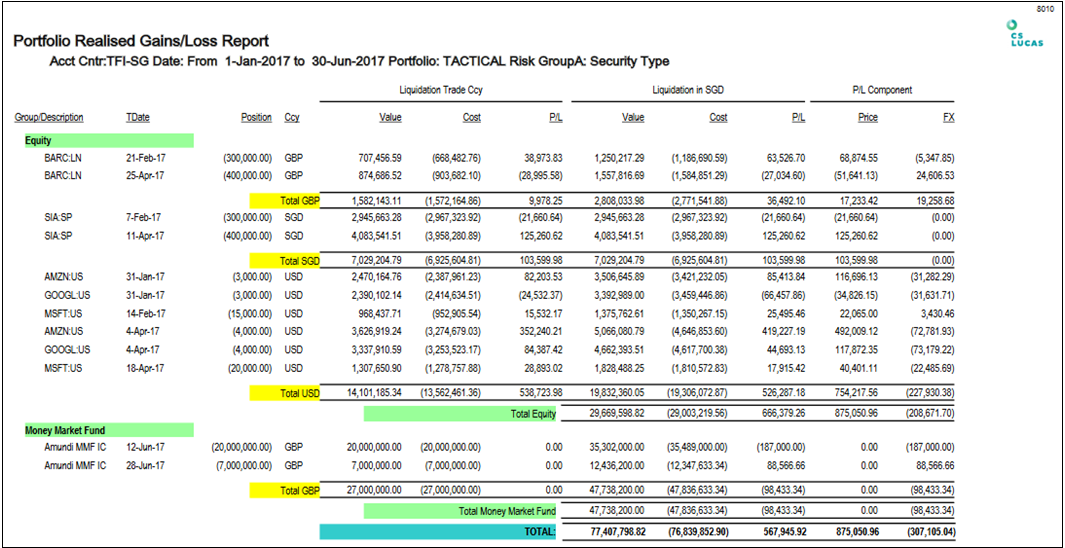Click the Acct Cntr TFI-SG subtitle line

pyautogui.click(x=360, y=62)
